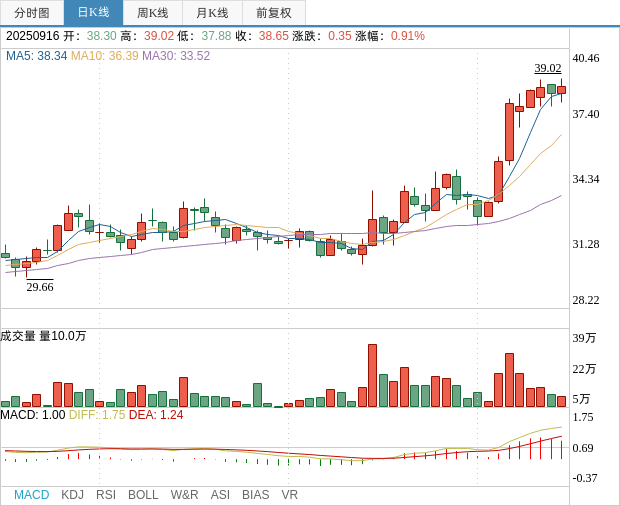Switch to the KDJ indicator
This screenshot has height=506, width=620.
pos(72,495)
